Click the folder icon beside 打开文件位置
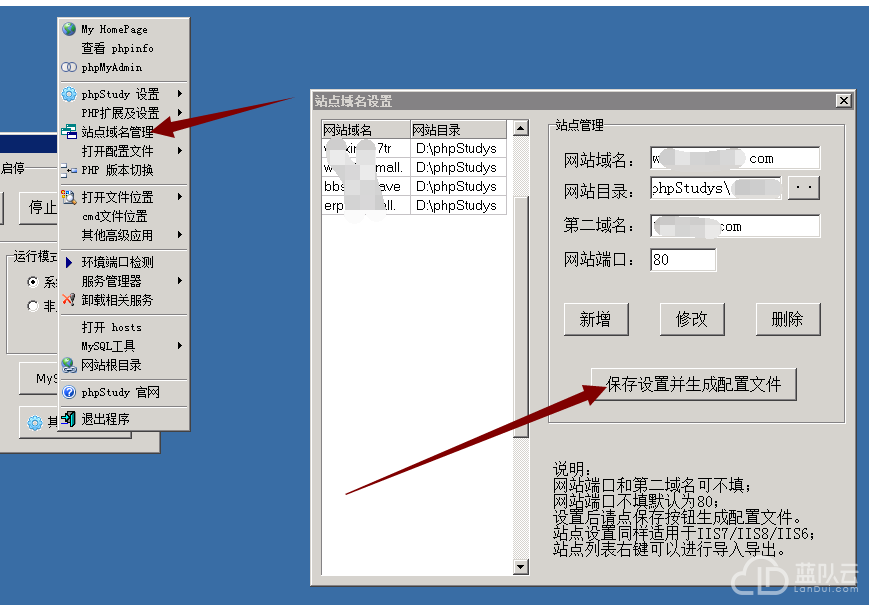 click(69, 197)
